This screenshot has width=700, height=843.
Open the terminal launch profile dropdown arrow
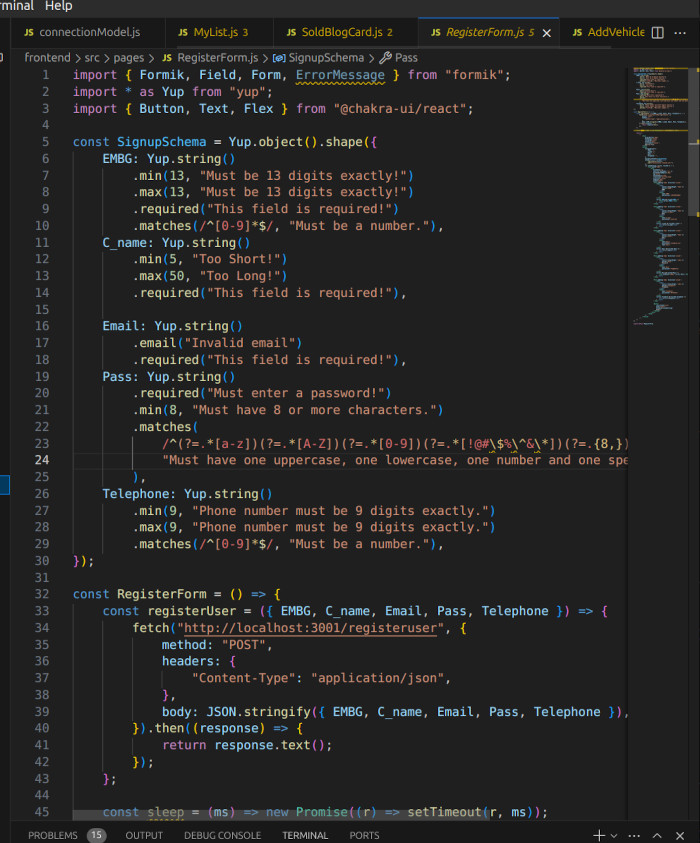point(613,835)
